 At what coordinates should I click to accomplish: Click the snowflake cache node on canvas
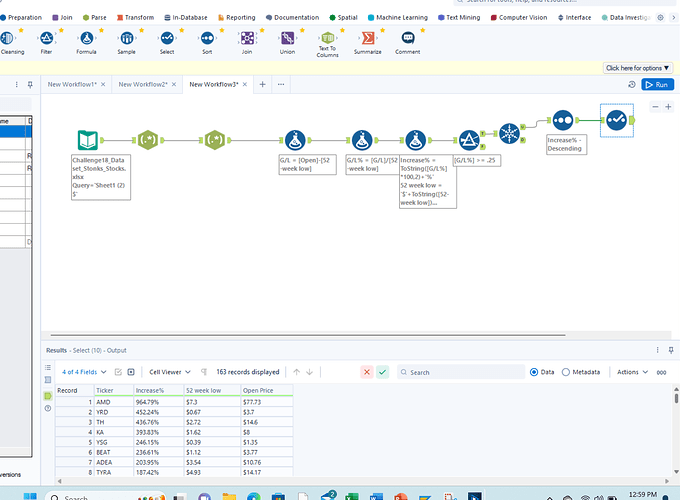pos(510,134)
